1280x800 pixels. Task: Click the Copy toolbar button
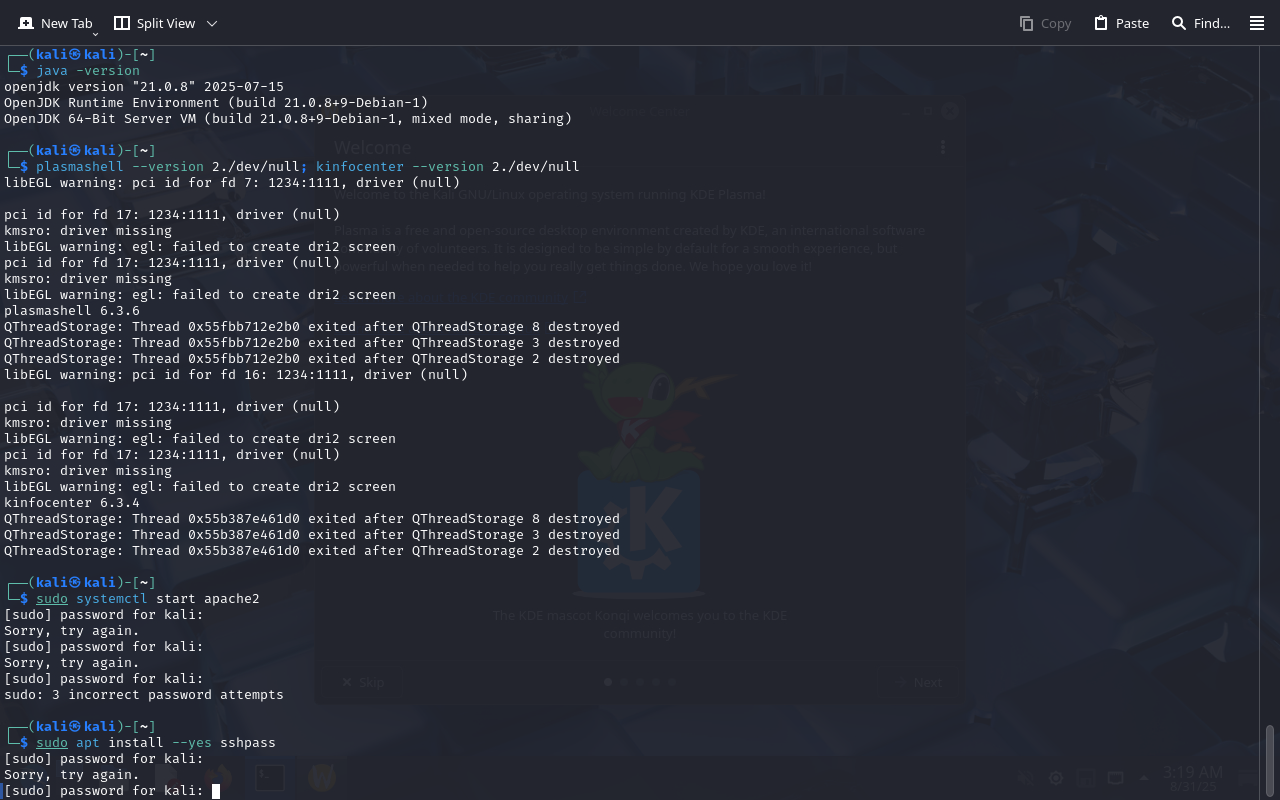[x=1045, y=23]
